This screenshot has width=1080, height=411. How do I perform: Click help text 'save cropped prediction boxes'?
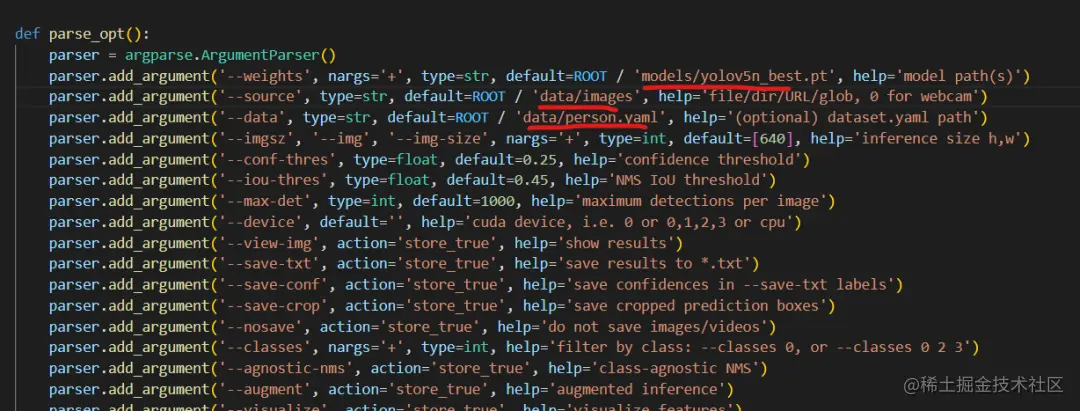(x=696, y=306)
